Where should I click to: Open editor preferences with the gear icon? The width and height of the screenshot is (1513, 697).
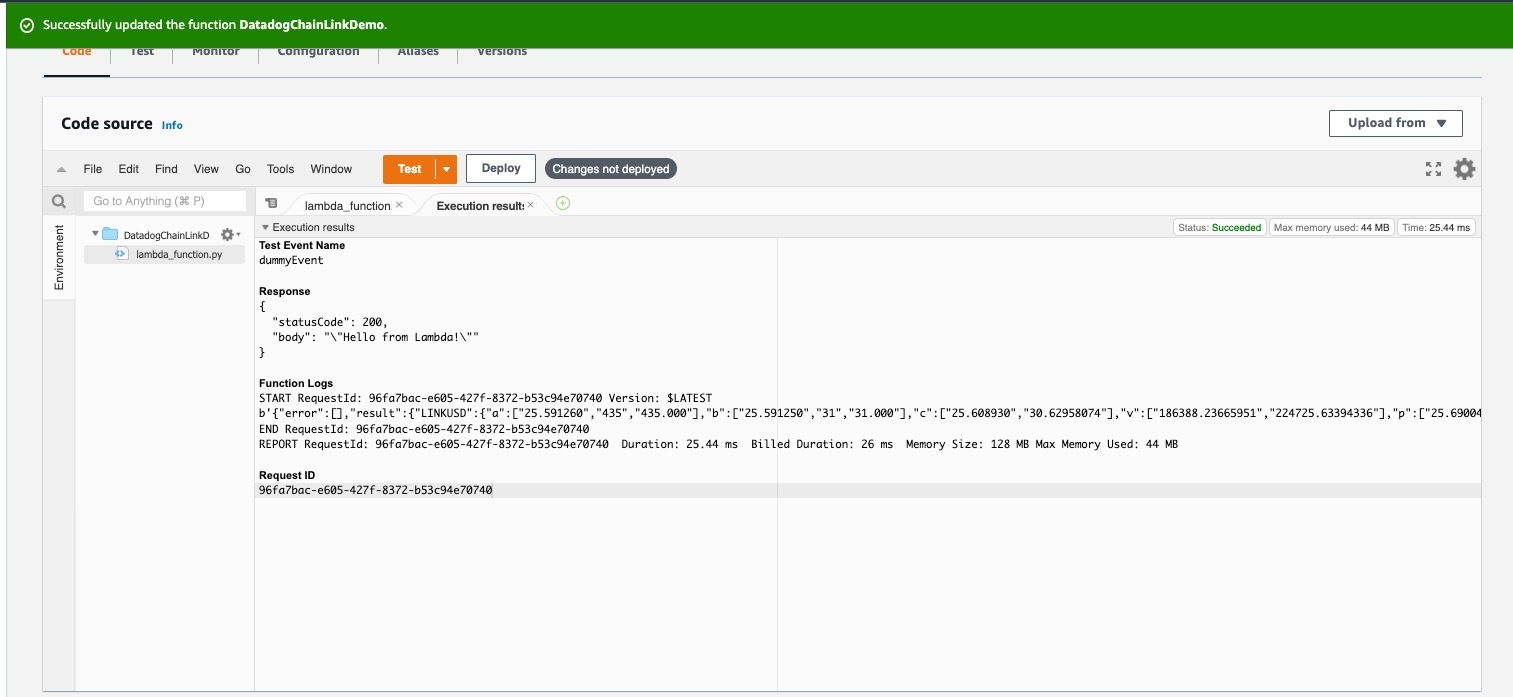pyautogui.click(x=1464, y=169)
